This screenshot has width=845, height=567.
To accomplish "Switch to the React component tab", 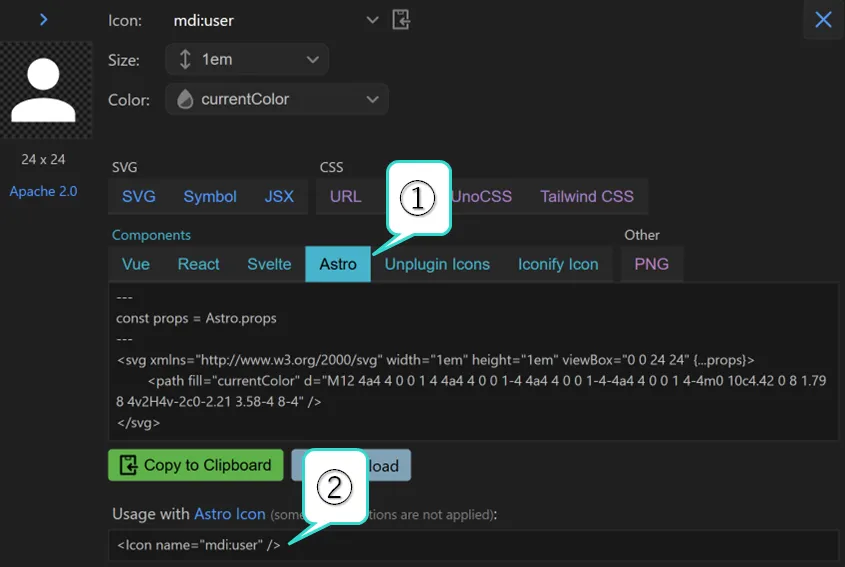I will (198, 264).
